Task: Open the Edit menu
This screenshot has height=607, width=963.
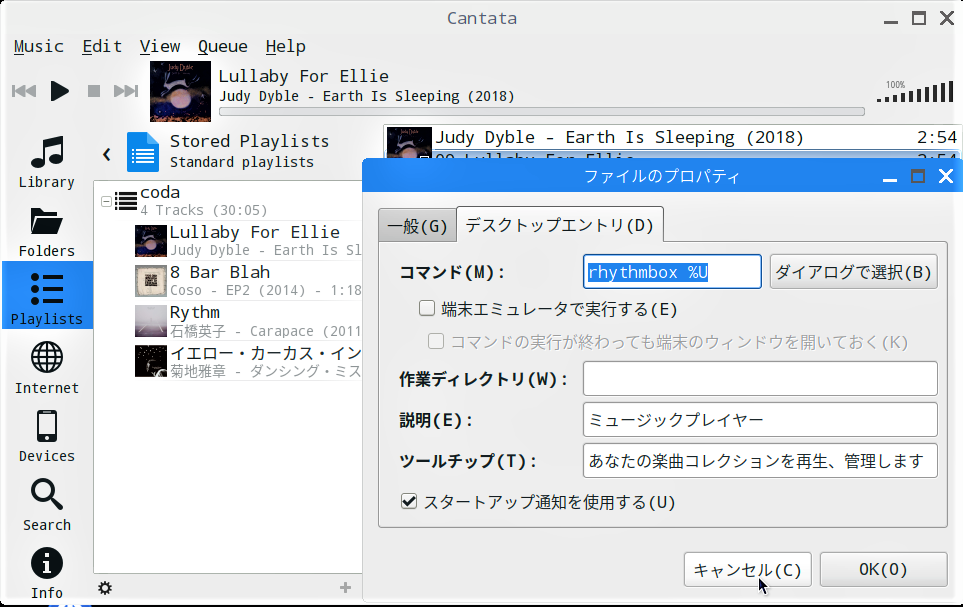Action: tap(102, 47)
